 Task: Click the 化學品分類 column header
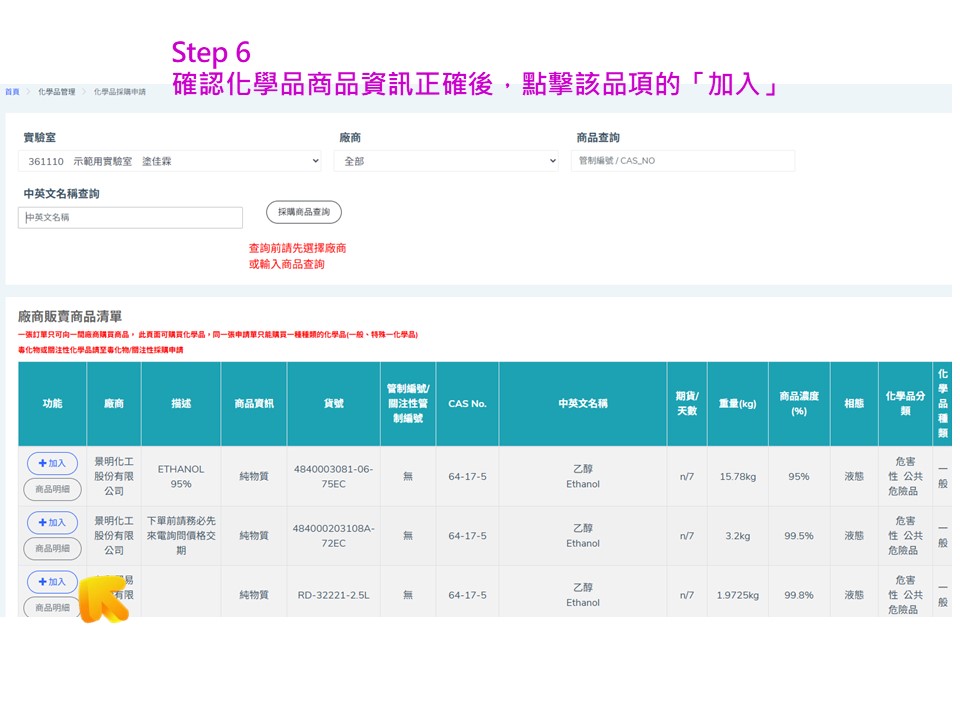[x=905, y=403]
